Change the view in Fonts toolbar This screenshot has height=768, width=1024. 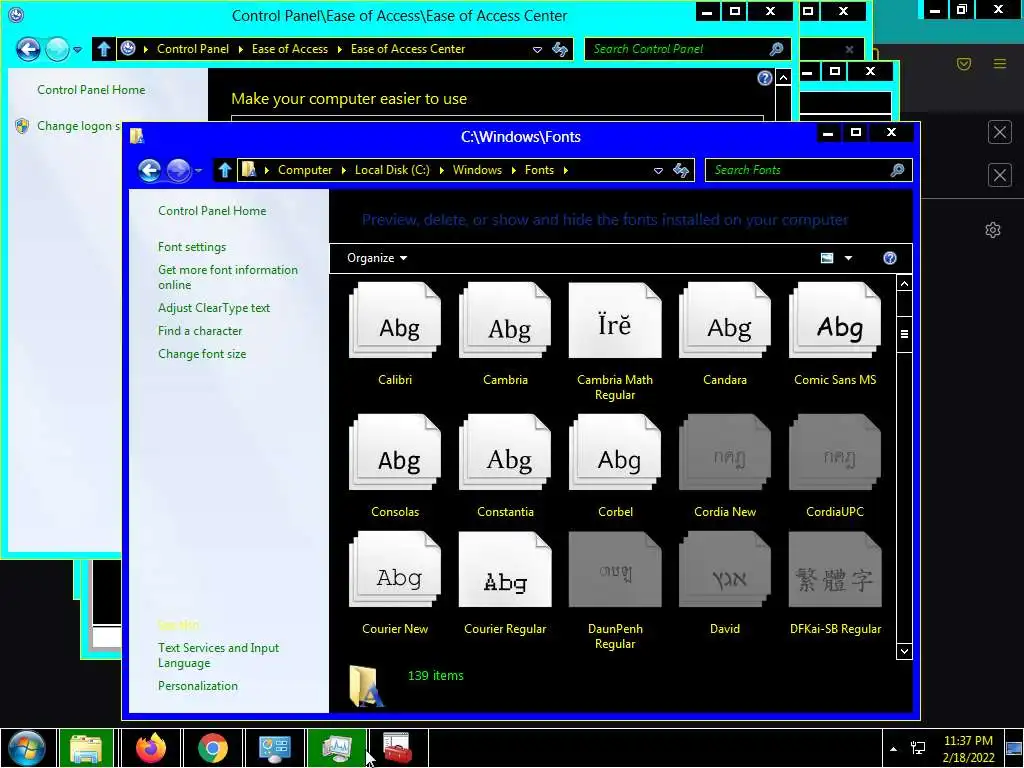827,258
